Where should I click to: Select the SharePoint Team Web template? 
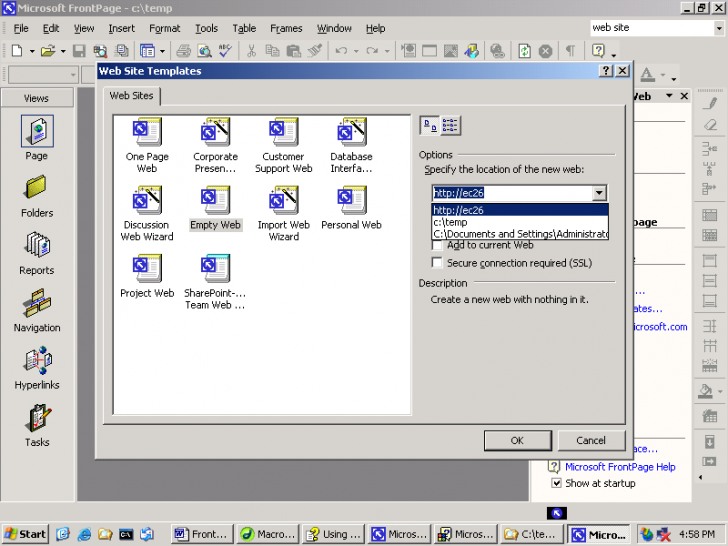(215, 269)
